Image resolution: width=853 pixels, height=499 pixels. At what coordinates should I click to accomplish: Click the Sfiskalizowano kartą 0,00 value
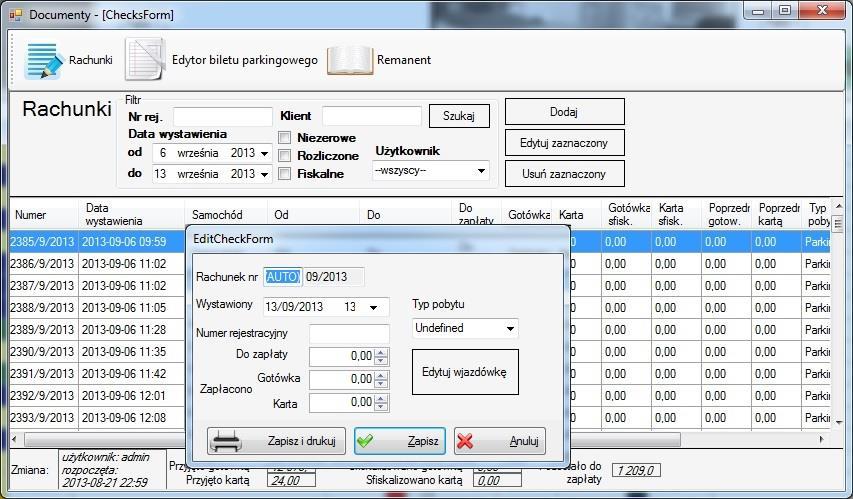coord(497,480)
